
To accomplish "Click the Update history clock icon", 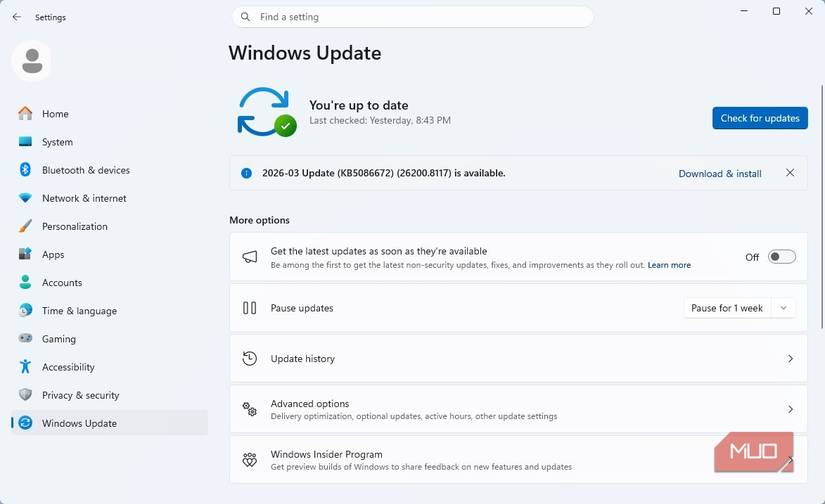I will [249, 358].
